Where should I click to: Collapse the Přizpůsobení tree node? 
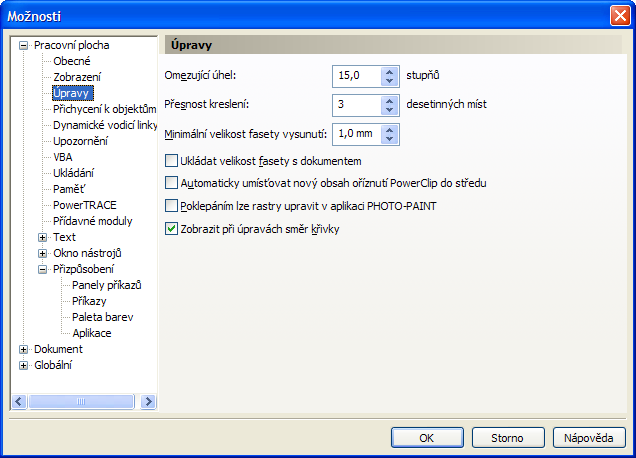tap(43, 269)
